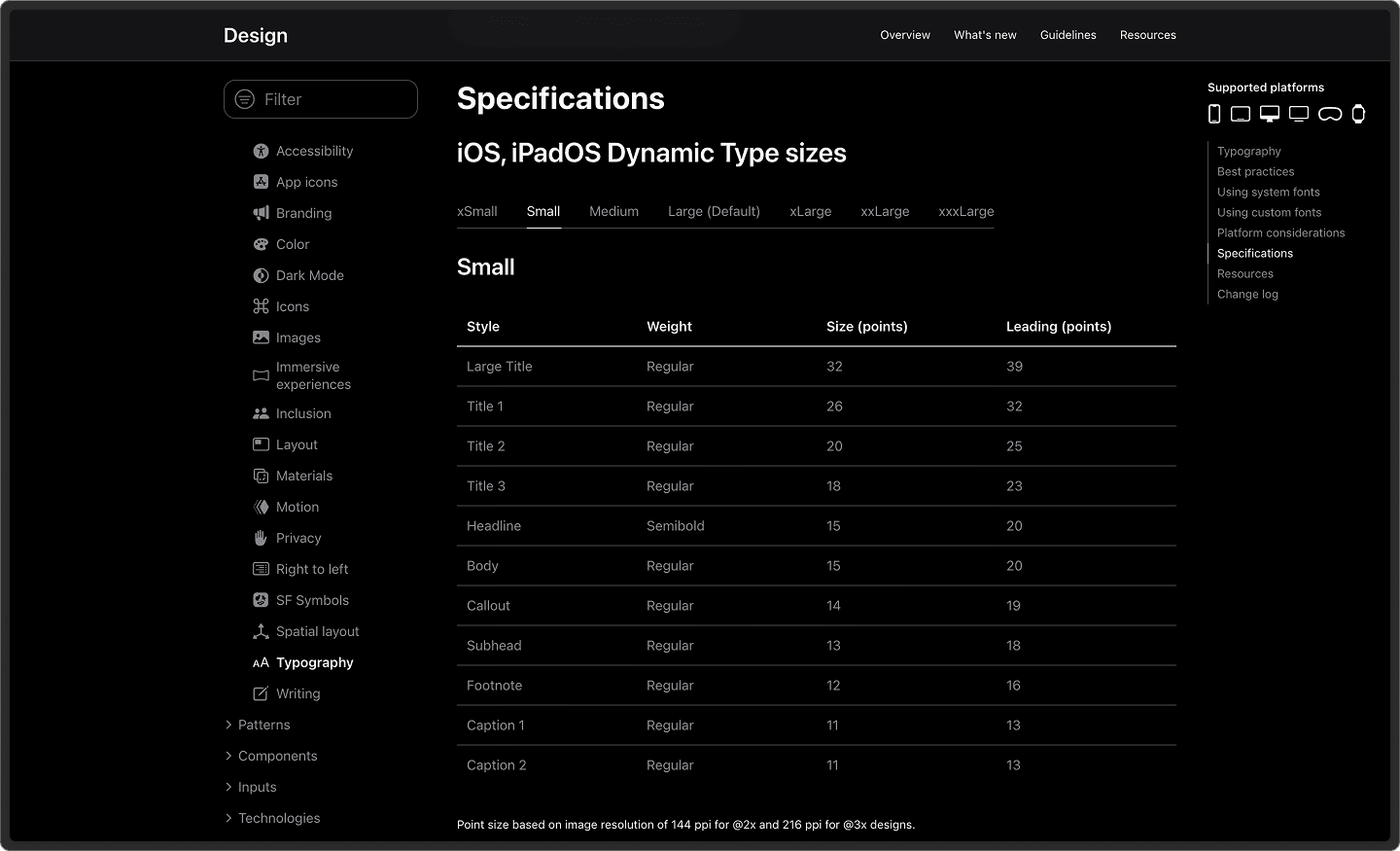Screen dimensions: 1400x851
Task: Select the Small tab
Action: pos(543,211)
